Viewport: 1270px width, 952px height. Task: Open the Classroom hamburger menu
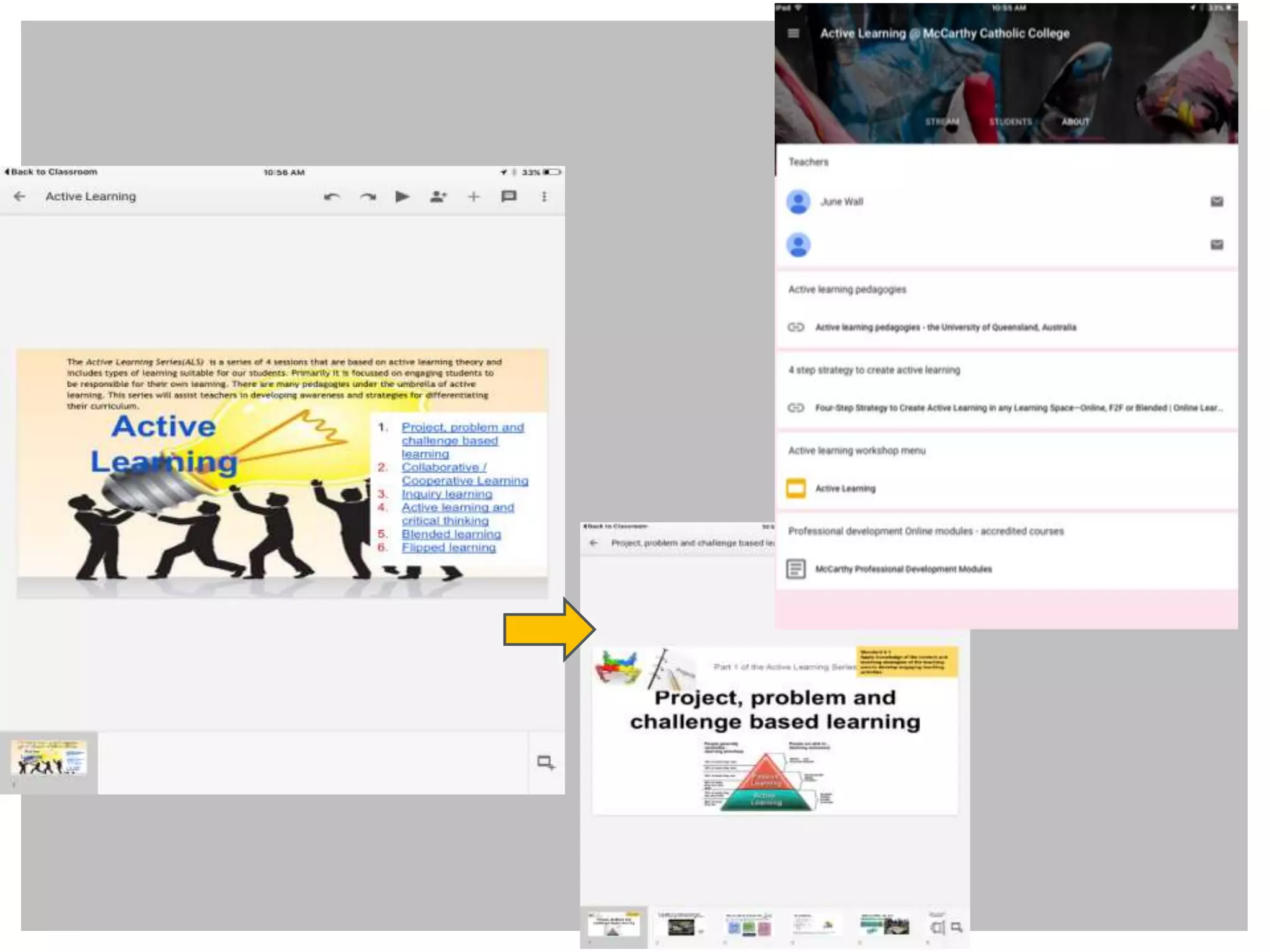click(x=793, y=33)
